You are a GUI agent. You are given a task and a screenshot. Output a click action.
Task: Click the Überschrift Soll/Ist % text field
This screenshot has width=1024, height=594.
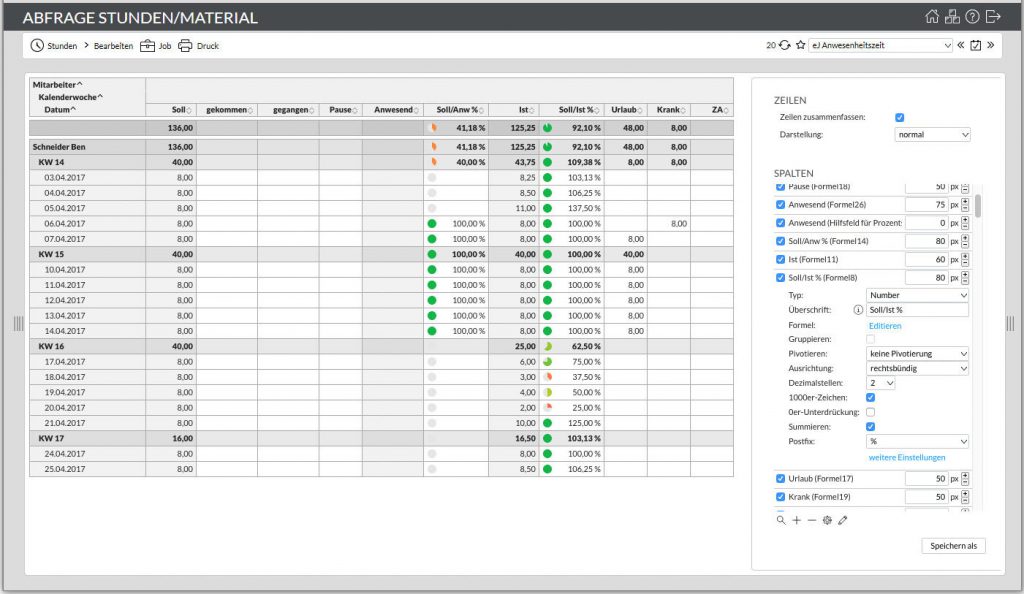pos(918,310)
